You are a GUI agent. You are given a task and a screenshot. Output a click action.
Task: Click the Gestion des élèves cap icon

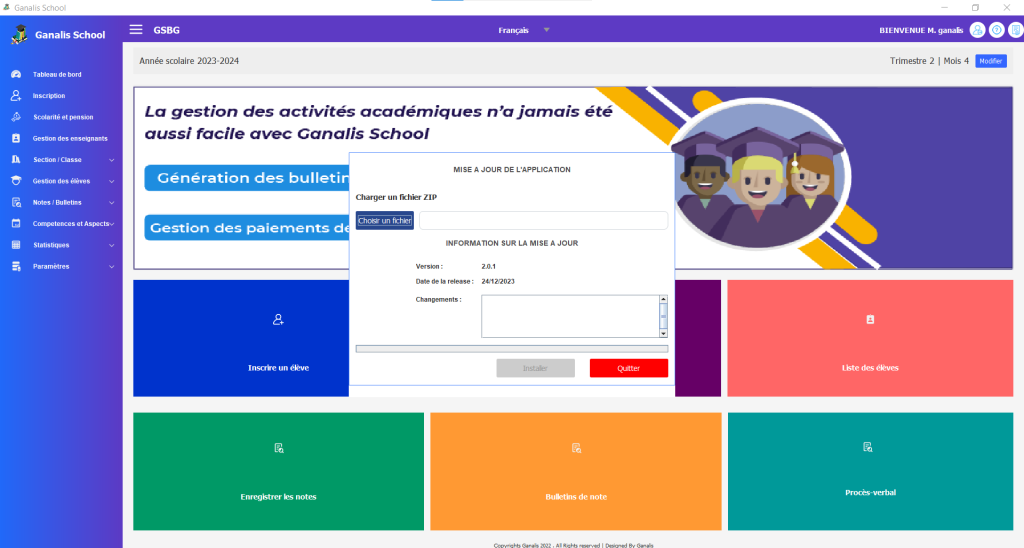[x=16, y=181]
